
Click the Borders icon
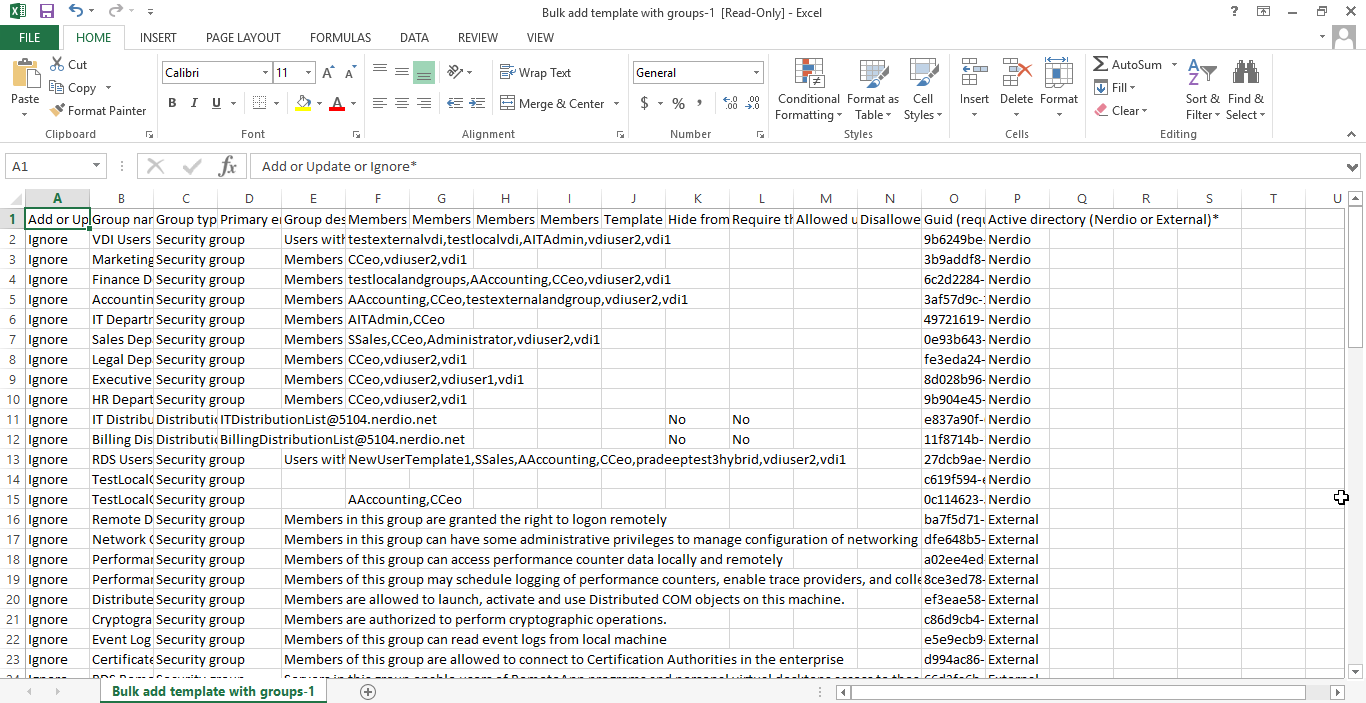[259, 103]
